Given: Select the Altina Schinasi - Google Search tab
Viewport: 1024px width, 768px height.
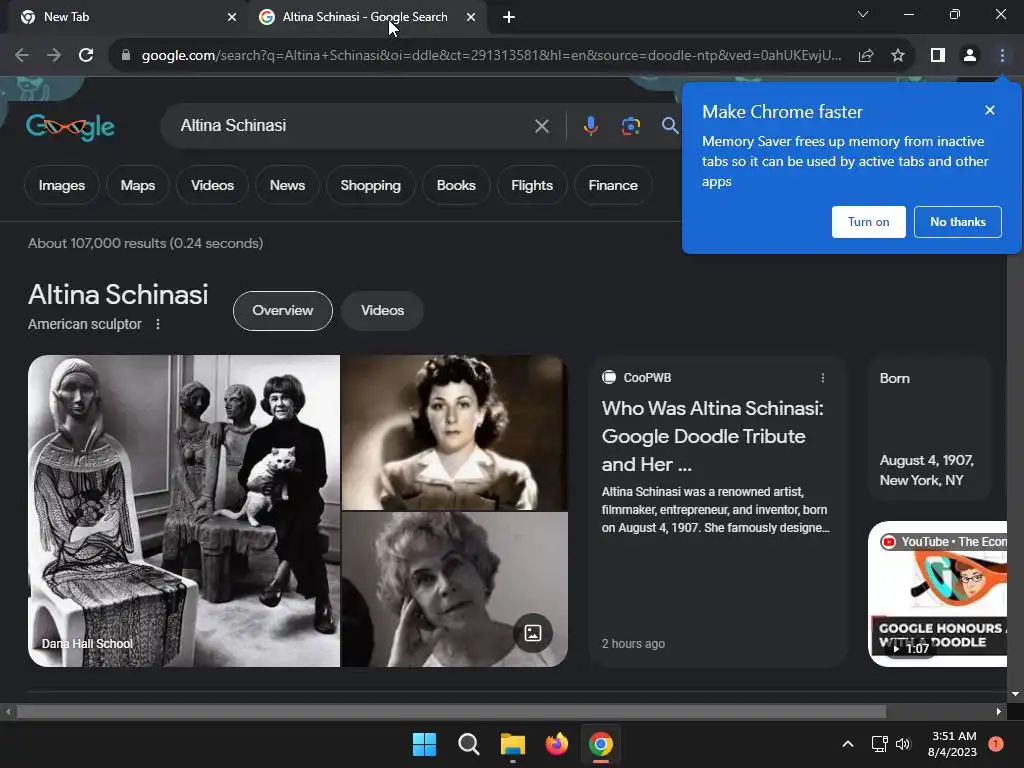Looking at the screenshot, I should tap(368, 17).
